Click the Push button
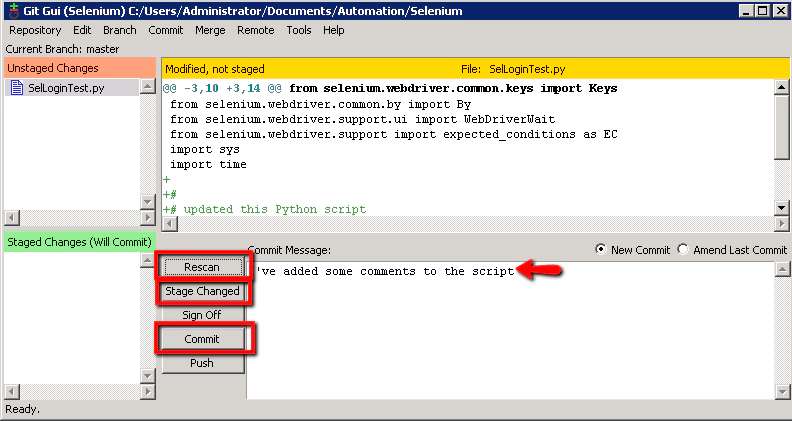This screenshot has width=792, height=421. click(x=202, y=363)
